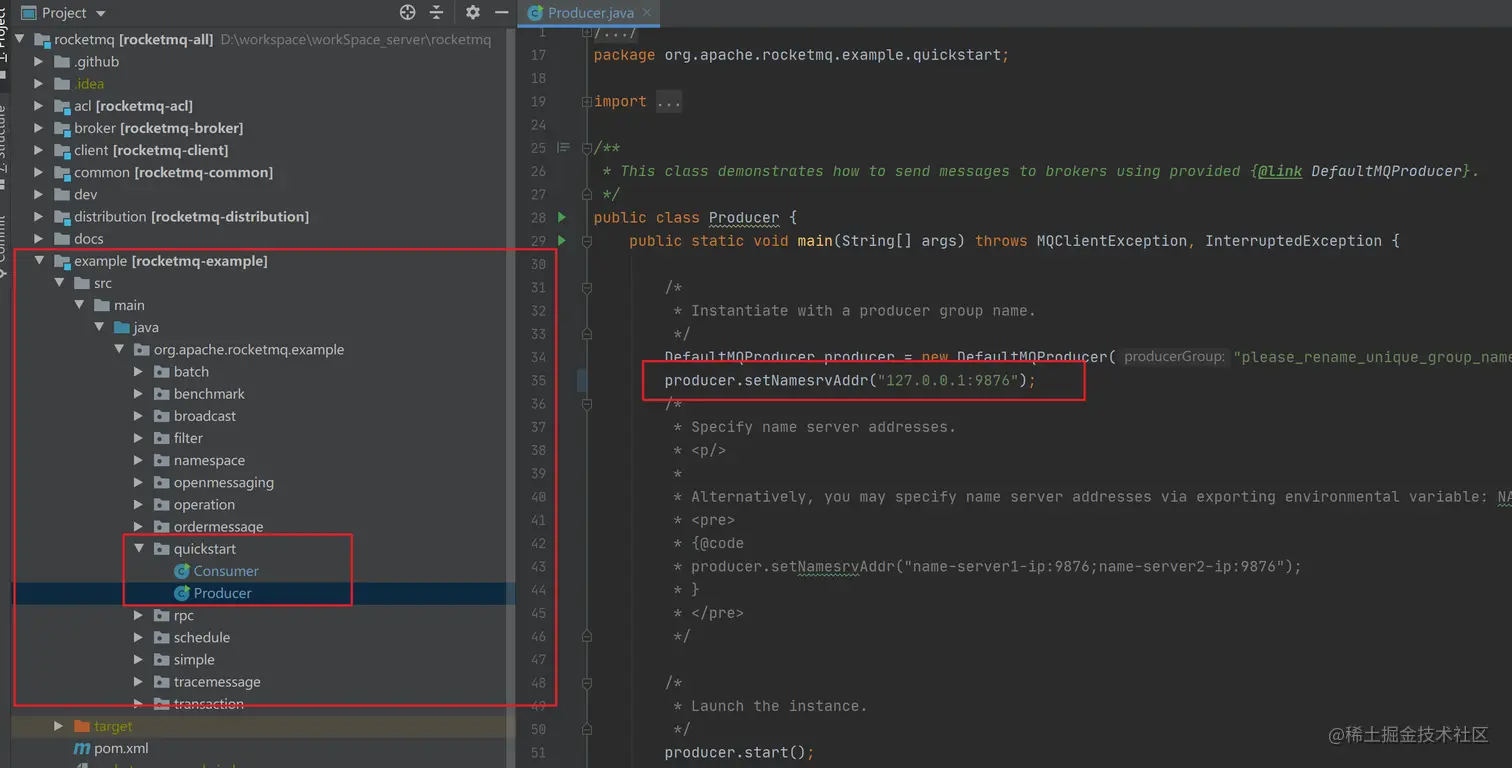Expand the .github folder

pos(39,62)
